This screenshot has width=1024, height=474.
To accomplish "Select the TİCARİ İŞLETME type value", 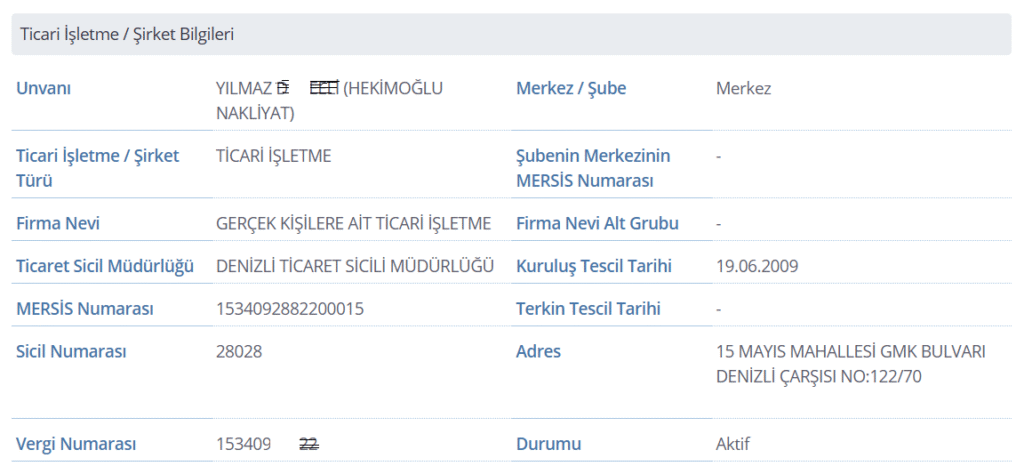I will (x=273, y=156).
